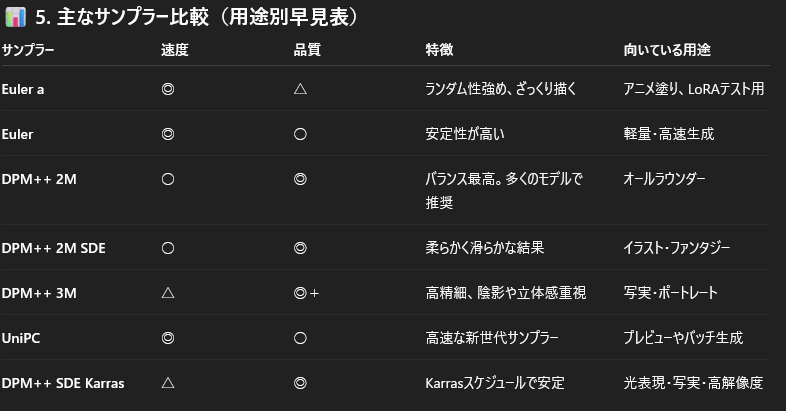786x411 pixels.
Task: Select the DPM++ 2M sampler name
Action: [x=39, y=179]
